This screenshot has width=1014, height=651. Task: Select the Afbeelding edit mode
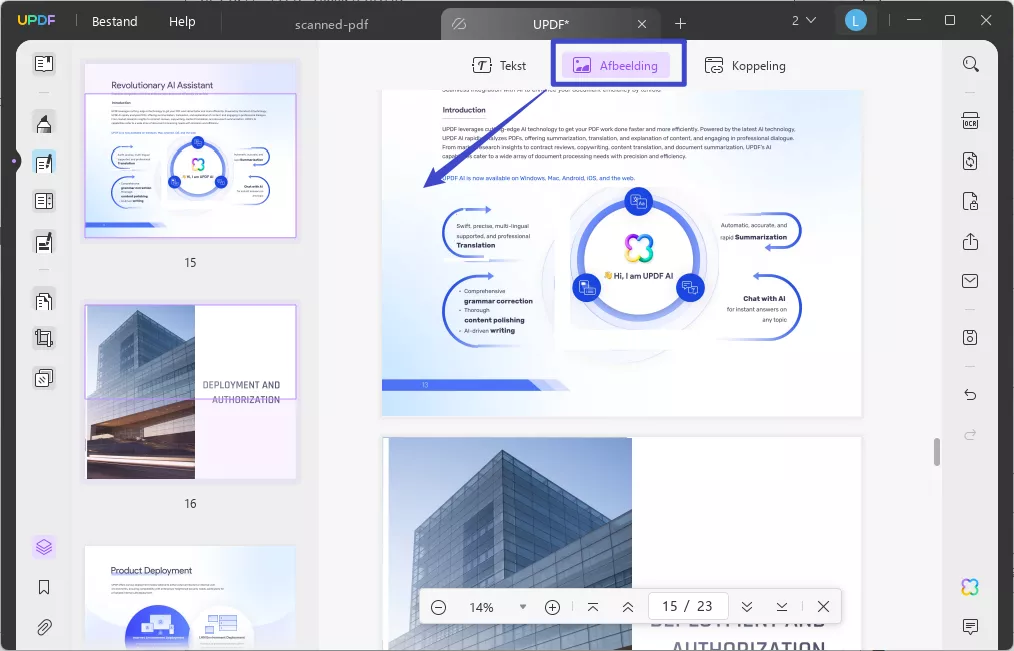(x=616, y=65)
